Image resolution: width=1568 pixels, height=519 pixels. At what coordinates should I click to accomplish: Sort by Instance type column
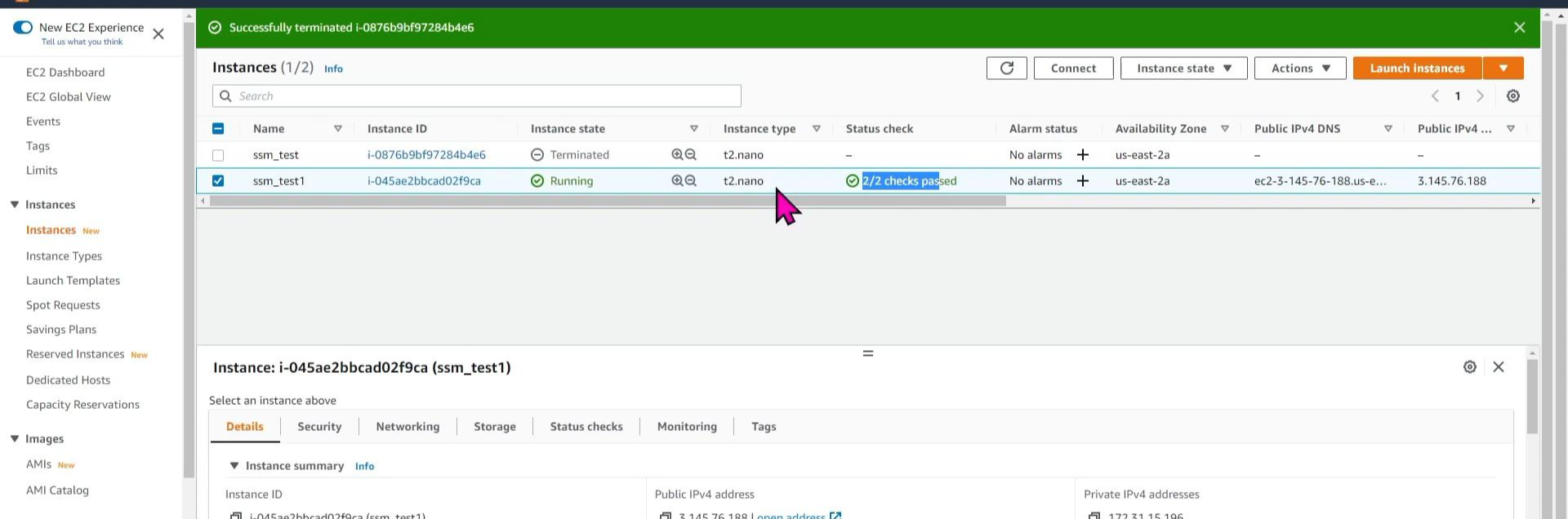816,129
